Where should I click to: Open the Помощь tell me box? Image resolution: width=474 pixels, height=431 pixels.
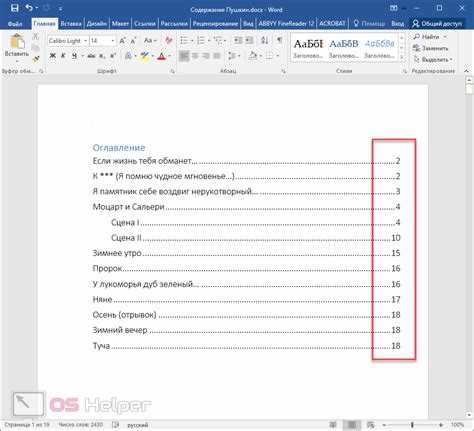tap(369, 24)
